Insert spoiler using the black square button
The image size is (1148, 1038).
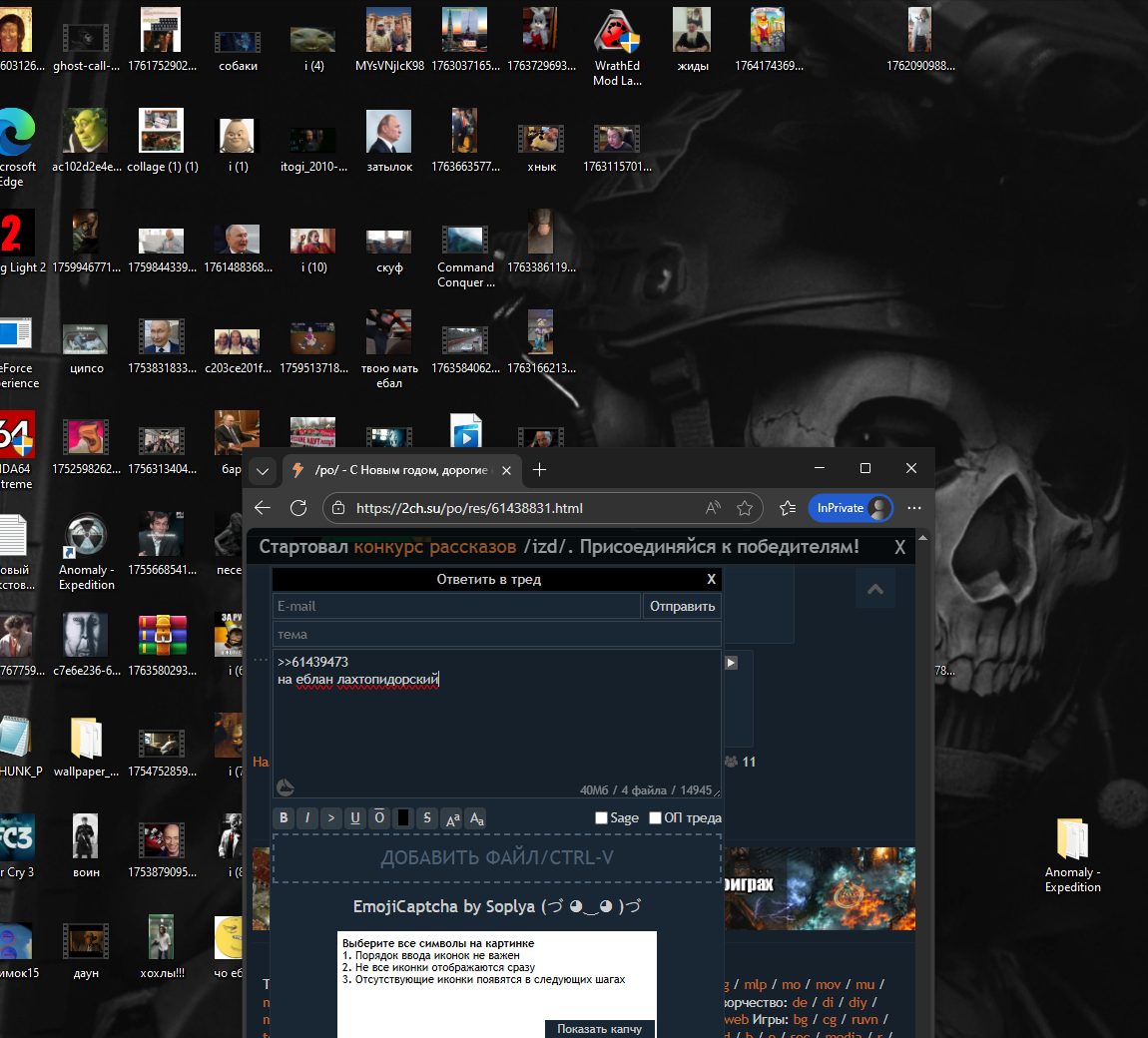pos(403,817)
